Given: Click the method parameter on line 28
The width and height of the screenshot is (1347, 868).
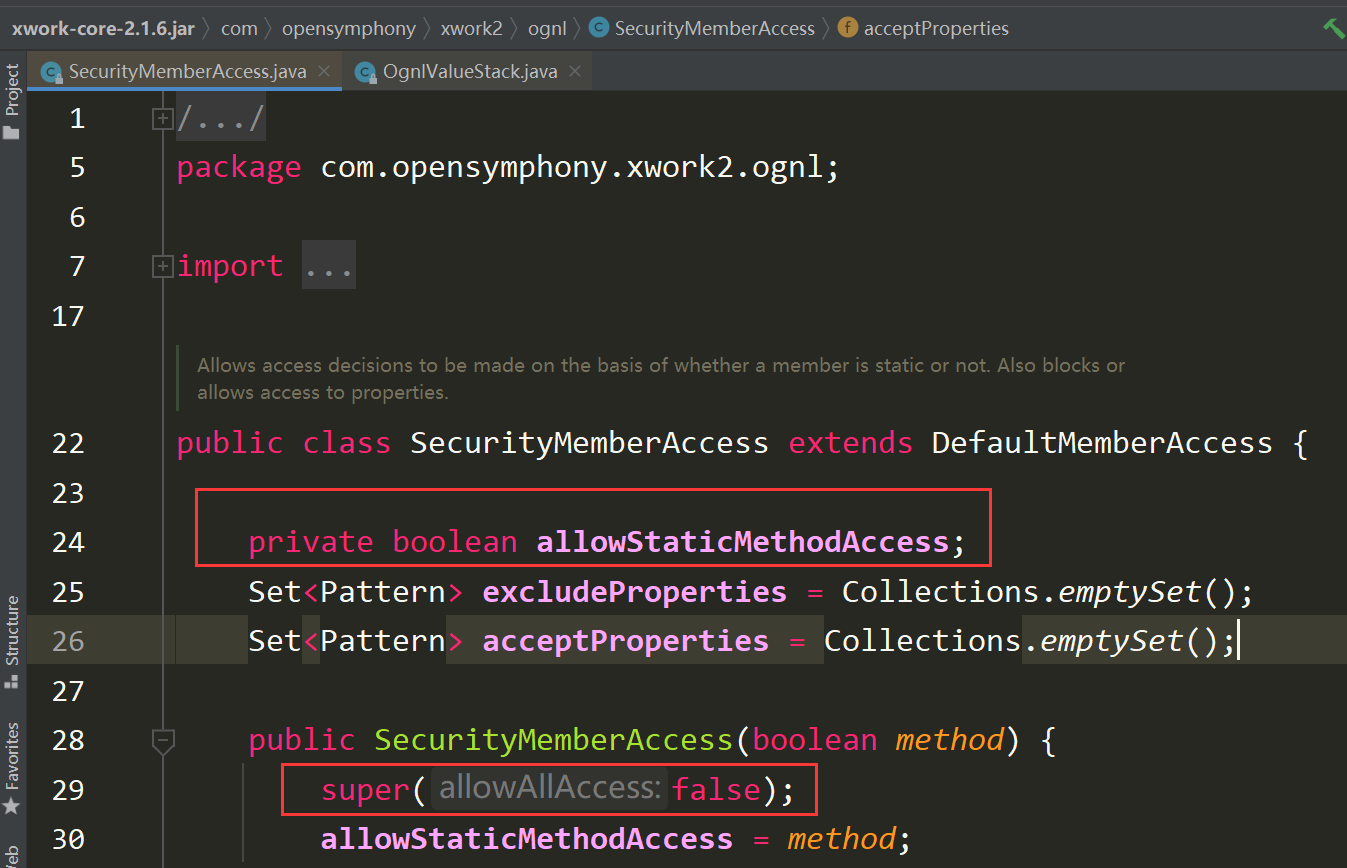Looking at the screenshot, I should (949, 740).
